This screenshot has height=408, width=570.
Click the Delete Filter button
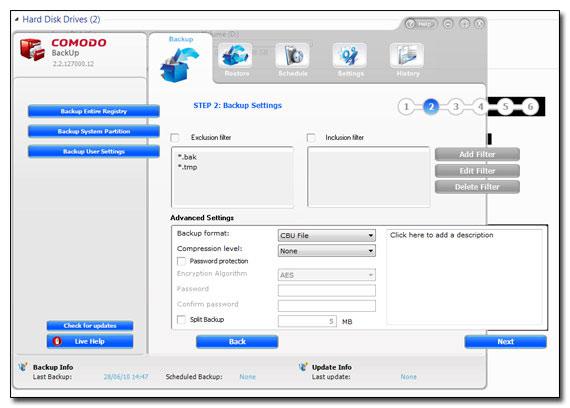[477, 187]
